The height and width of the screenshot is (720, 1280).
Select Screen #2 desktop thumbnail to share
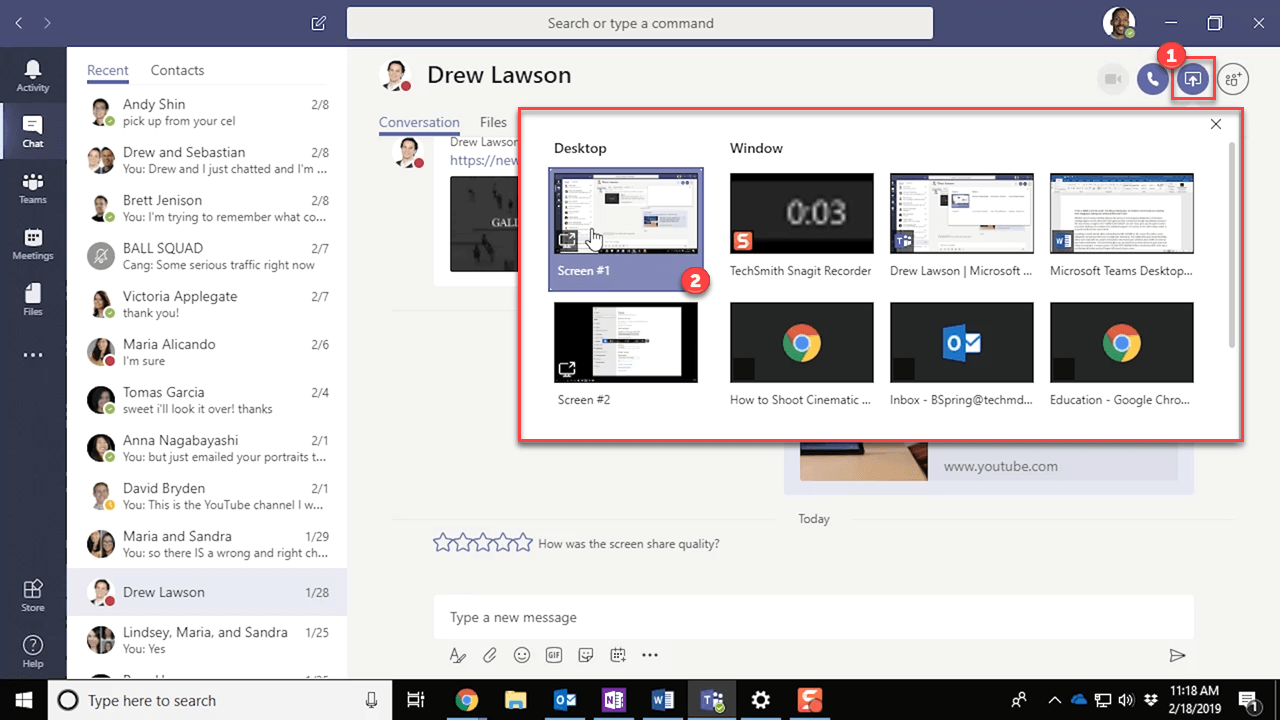pos(626,343)
